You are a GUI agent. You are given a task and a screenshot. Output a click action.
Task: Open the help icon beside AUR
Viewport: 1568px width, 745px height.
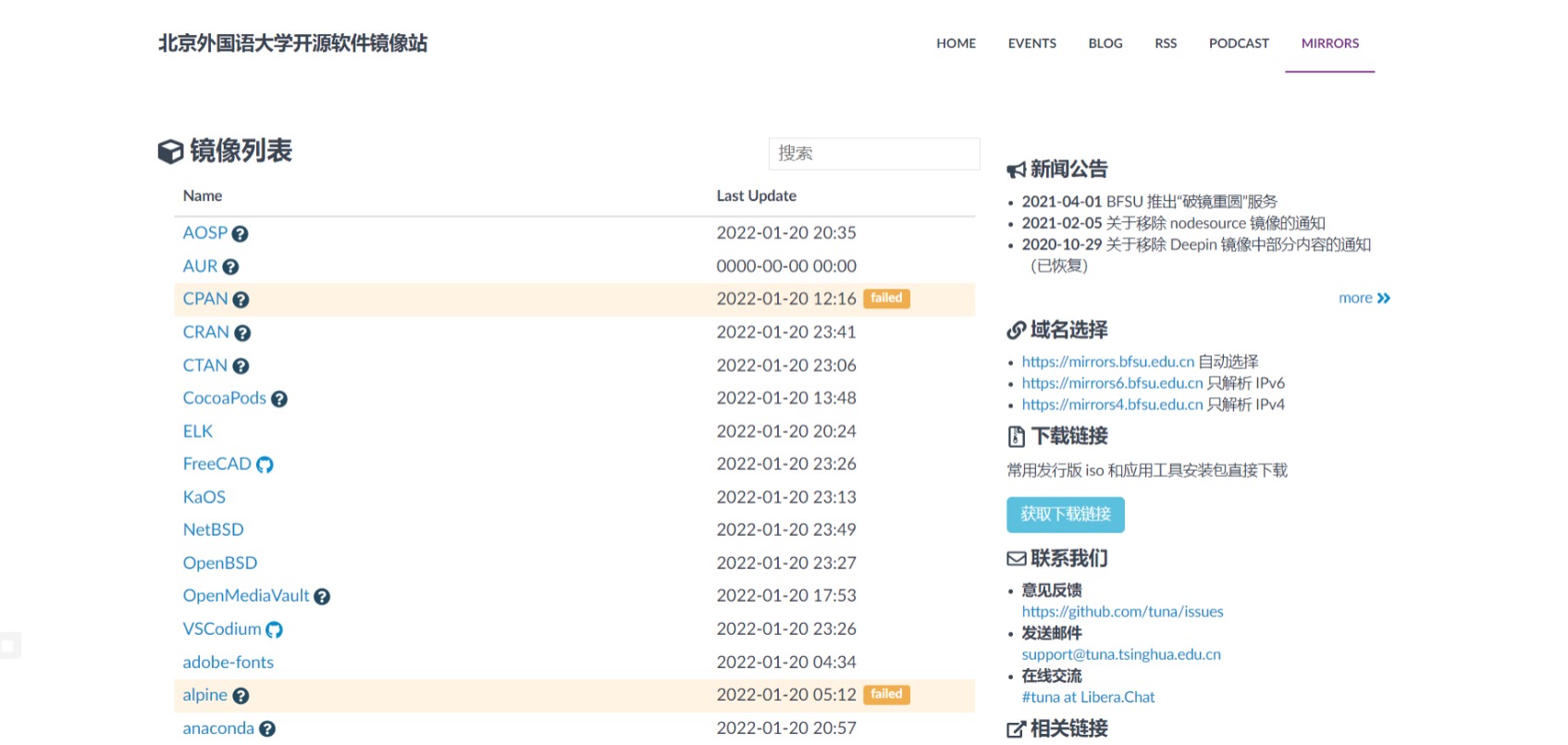pyautogui.click(x=230, y=267)
